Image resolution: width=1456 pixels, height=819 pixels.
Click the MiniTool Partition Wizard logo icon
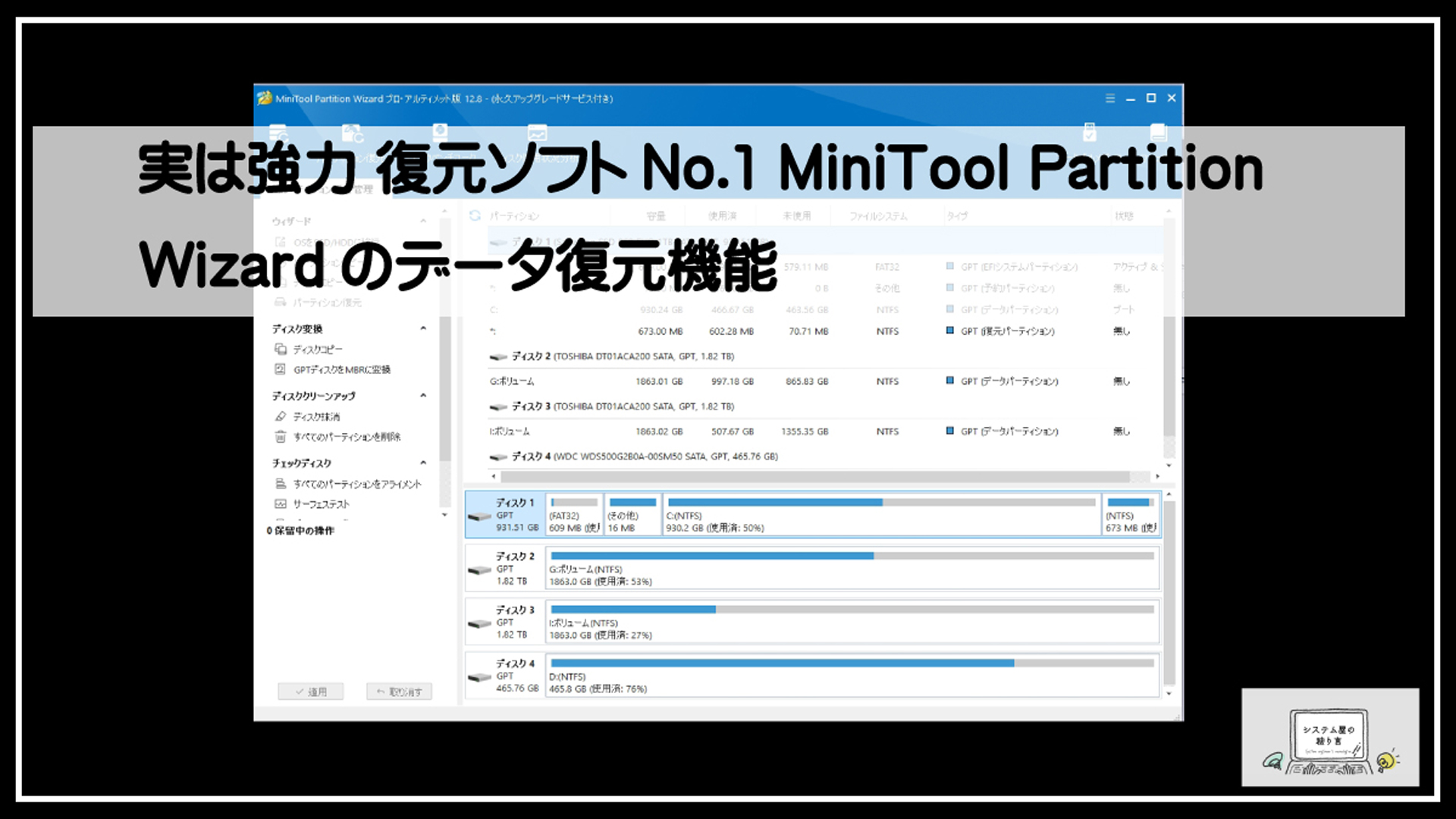point(264,98)
